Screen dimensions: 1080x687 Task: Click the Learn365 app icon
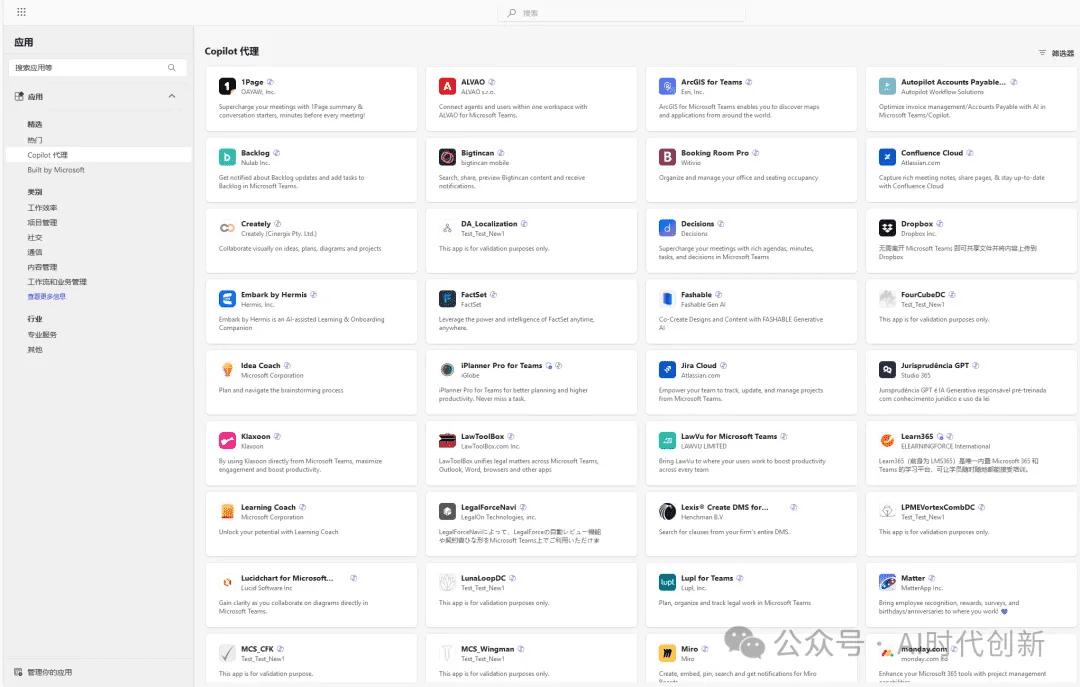887,441
